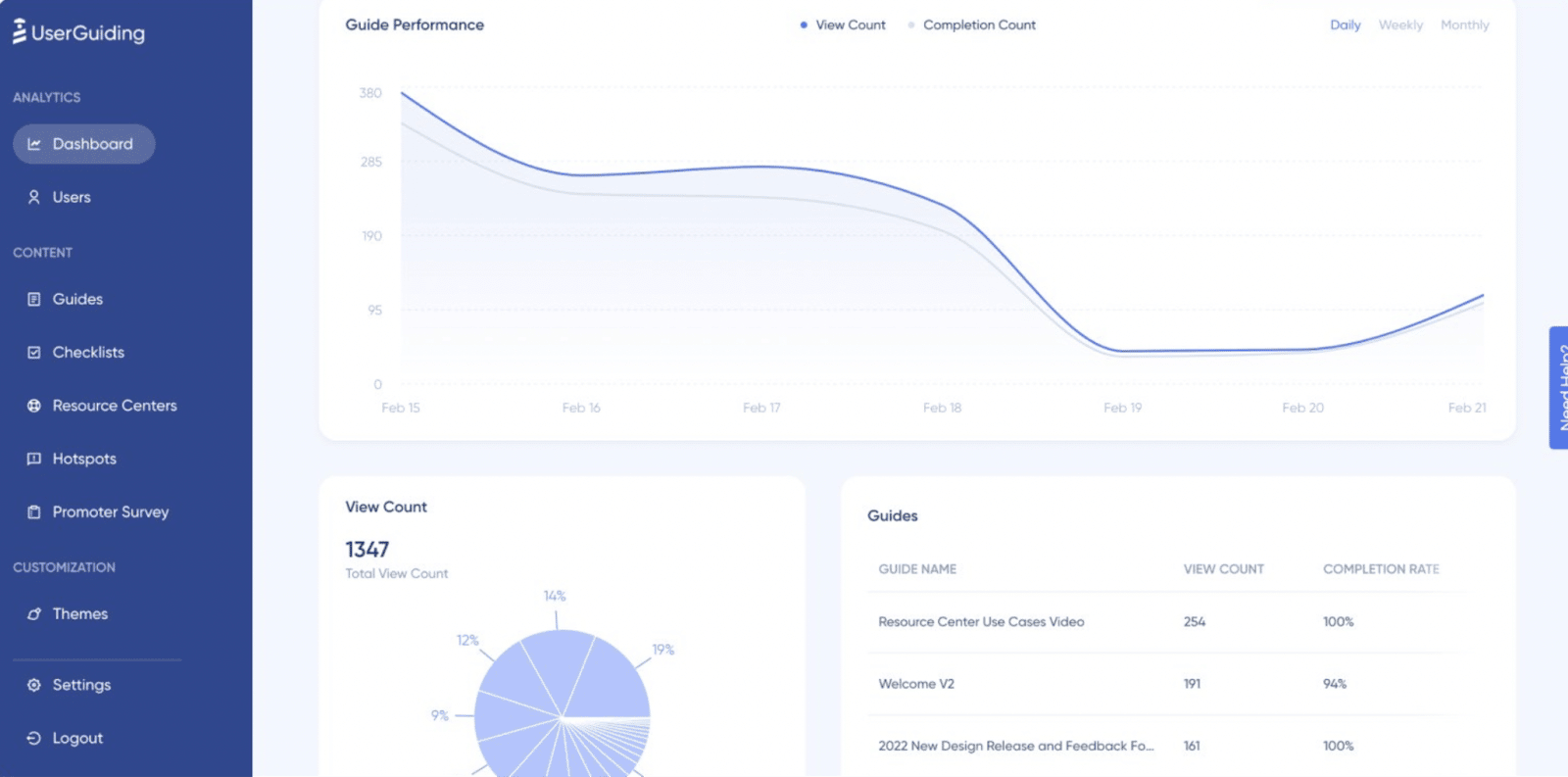Click the Settings gear icon

coord(34,685)
